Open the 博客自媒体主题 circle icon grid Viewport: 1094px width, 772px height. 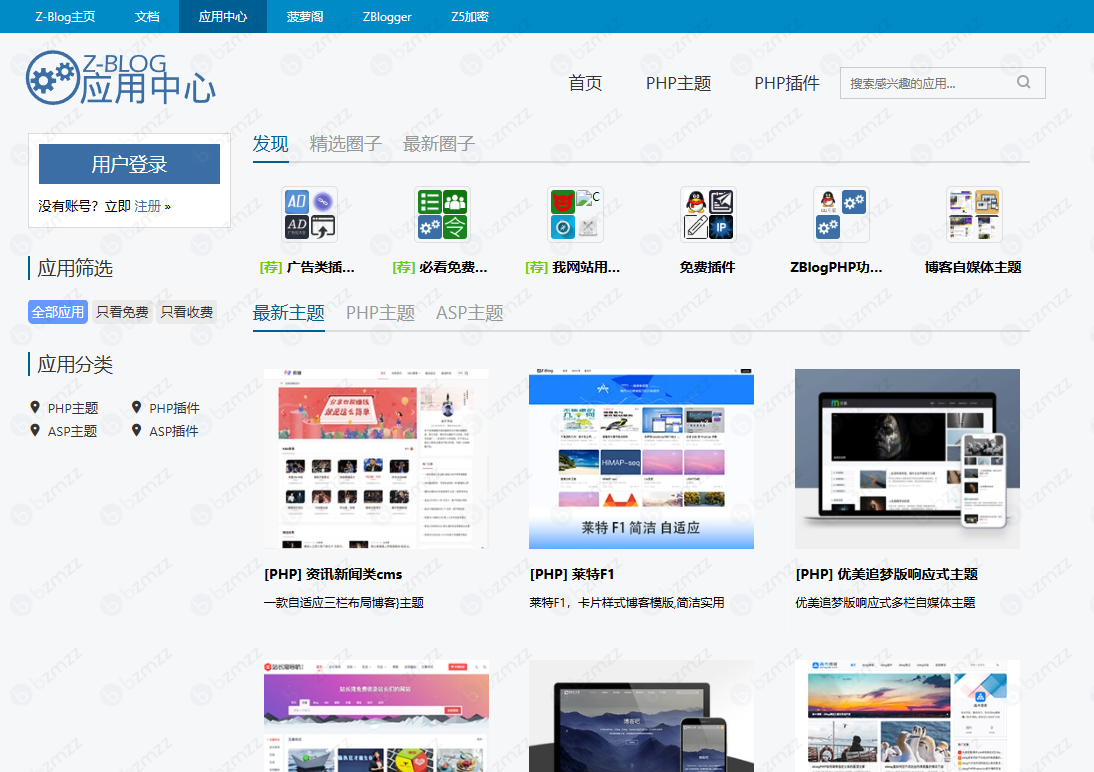click(x=974, y=214)
